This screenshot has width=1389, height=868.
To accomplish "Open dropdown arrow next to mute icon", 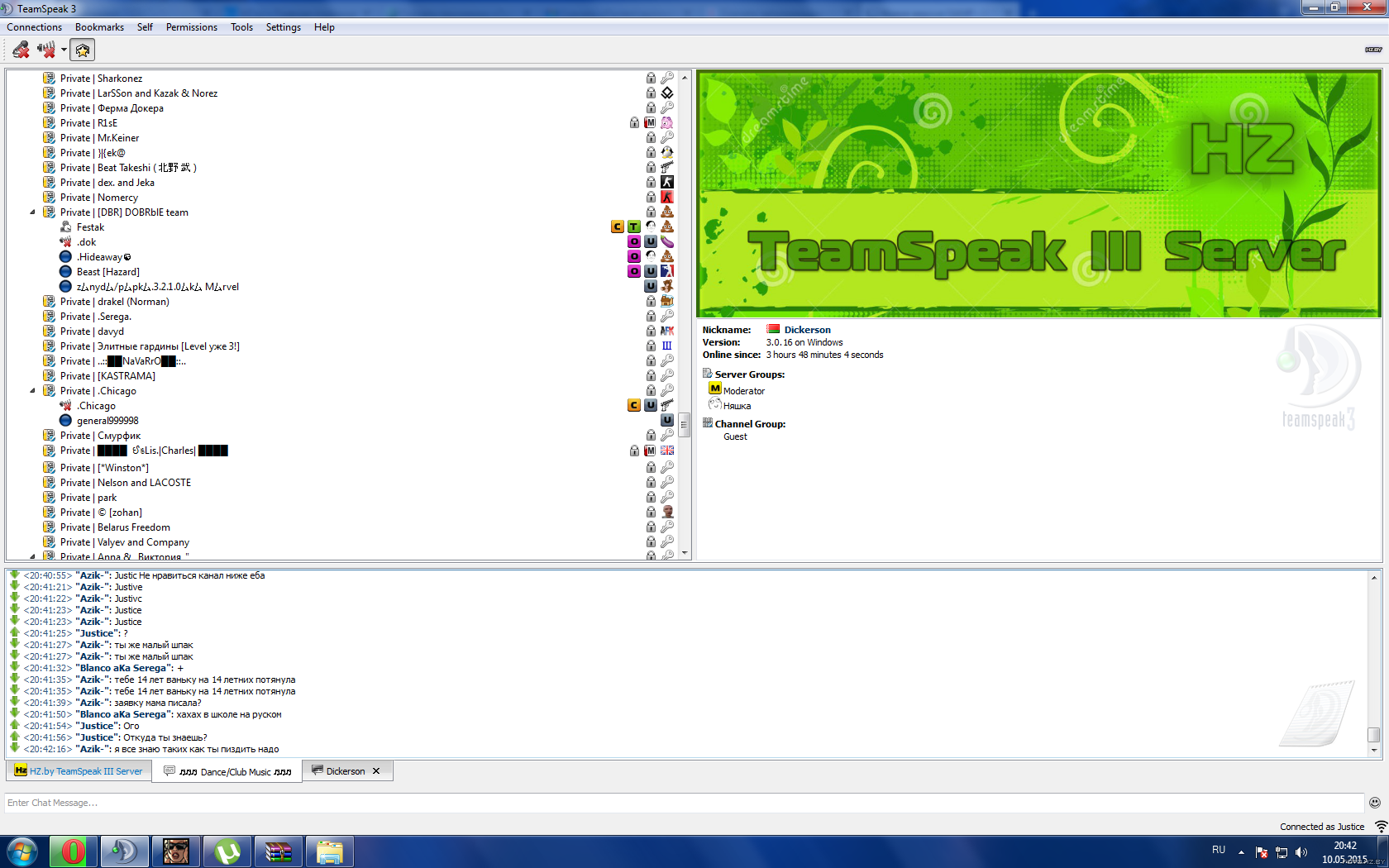I will pyautogui.click(x=64, y=50).
